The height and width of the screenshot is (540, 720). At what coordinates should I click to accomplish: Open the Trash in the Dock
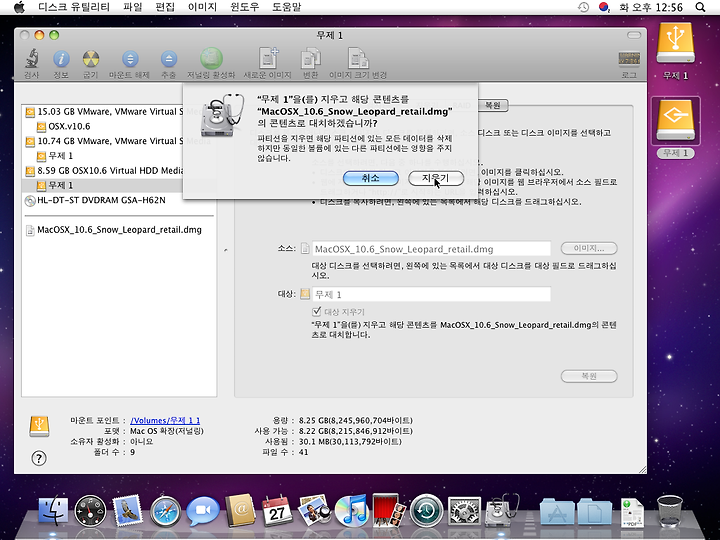(670, 511)
